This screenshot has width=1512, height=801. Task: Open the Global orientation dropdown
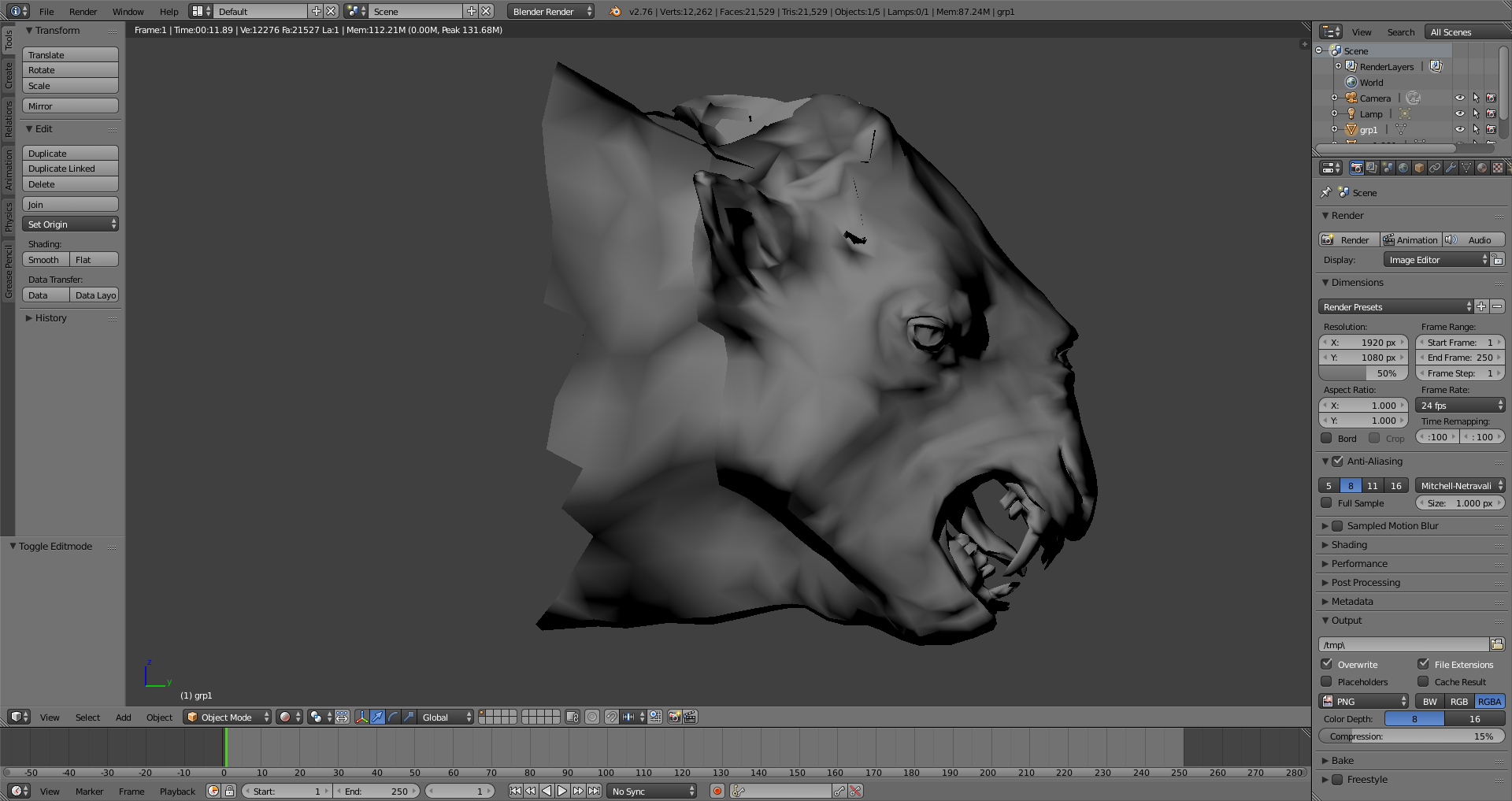pyautogui.click(x=445, y=717)
